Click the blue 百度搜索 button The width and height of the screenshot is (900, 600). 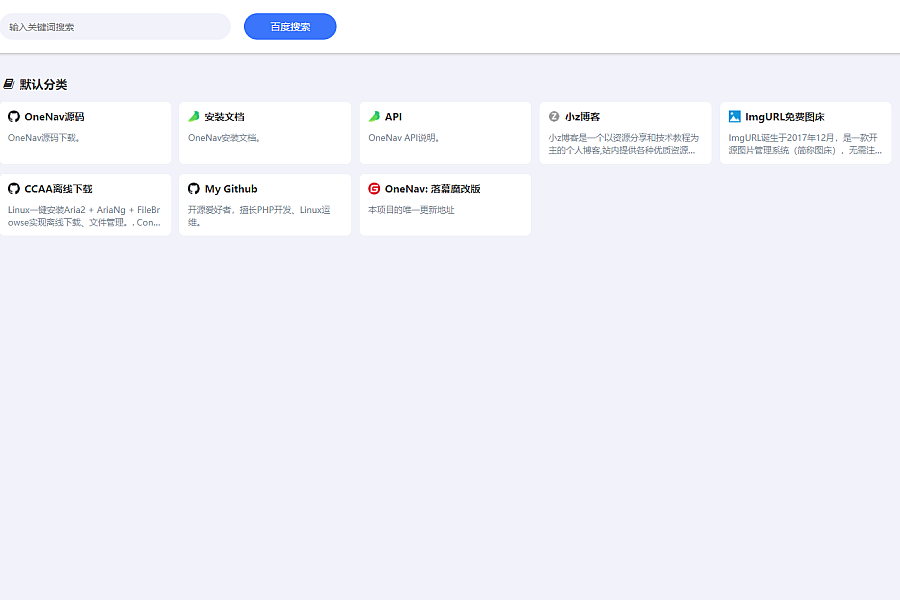pyautogui.click(x=290, y=26)
